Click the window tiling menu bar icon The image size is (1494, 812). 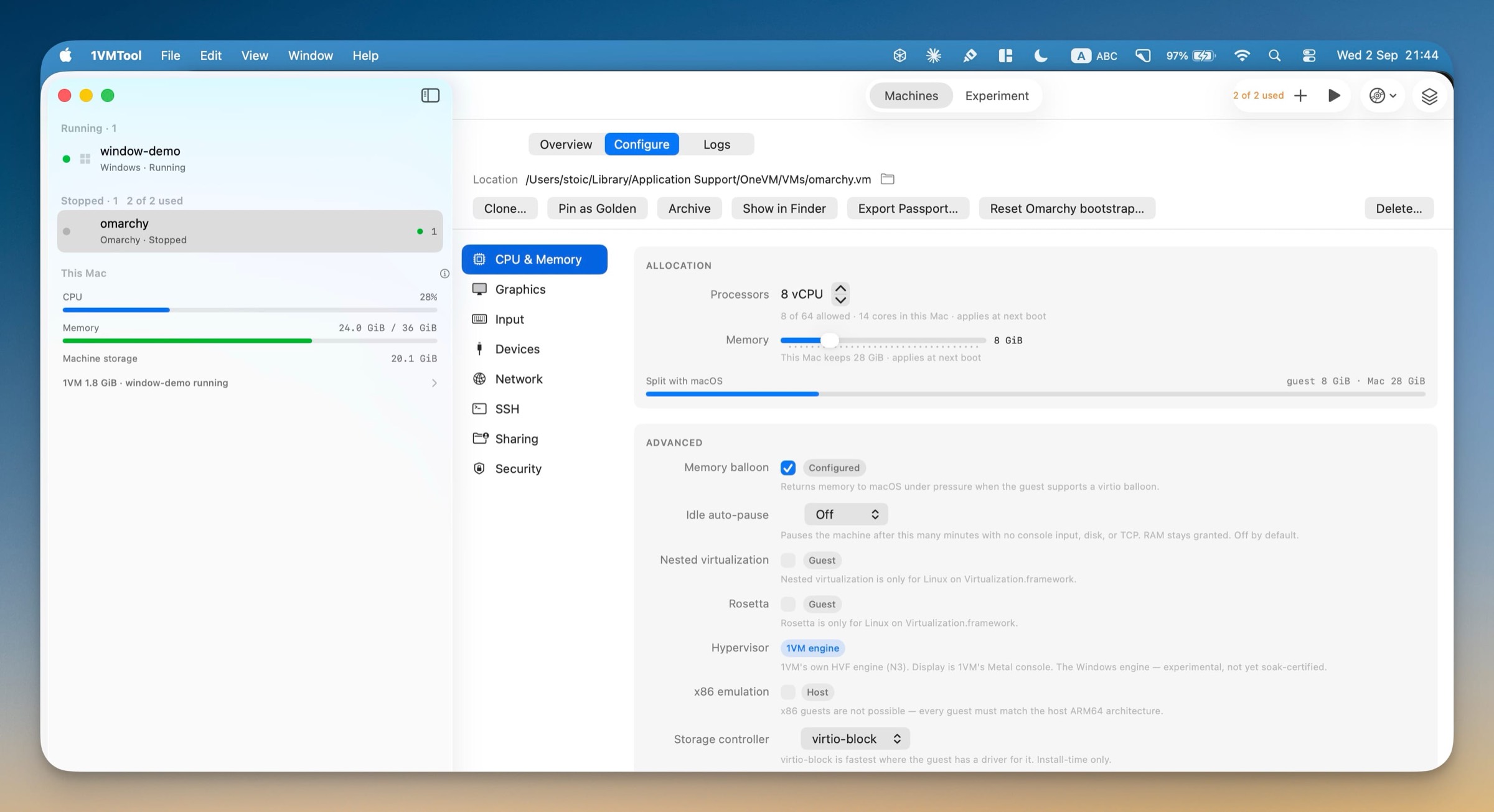point(1005,55)
